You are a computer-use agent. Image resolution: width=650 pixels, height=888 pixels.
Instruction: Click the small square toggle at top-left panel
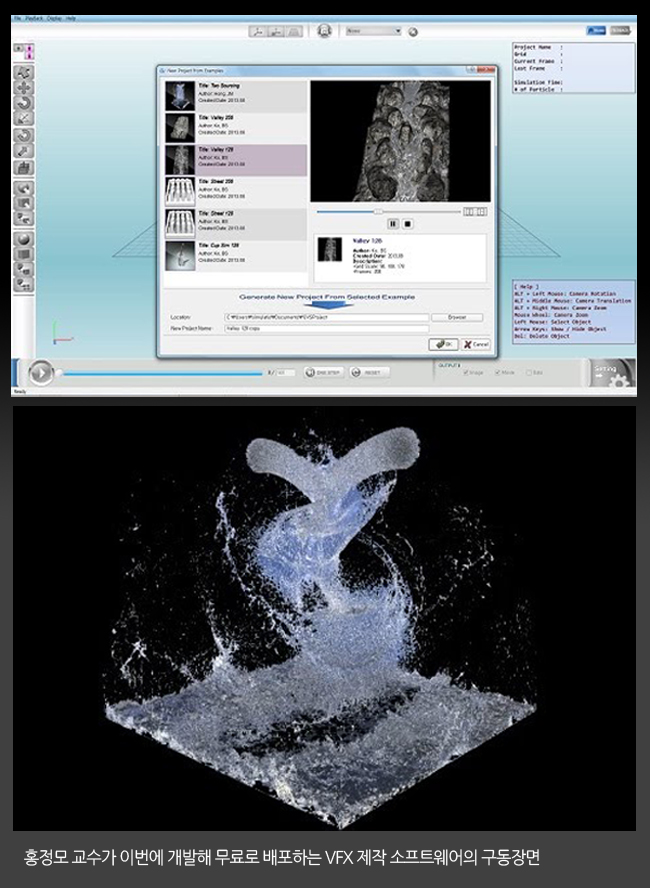(x=18, y=49)
